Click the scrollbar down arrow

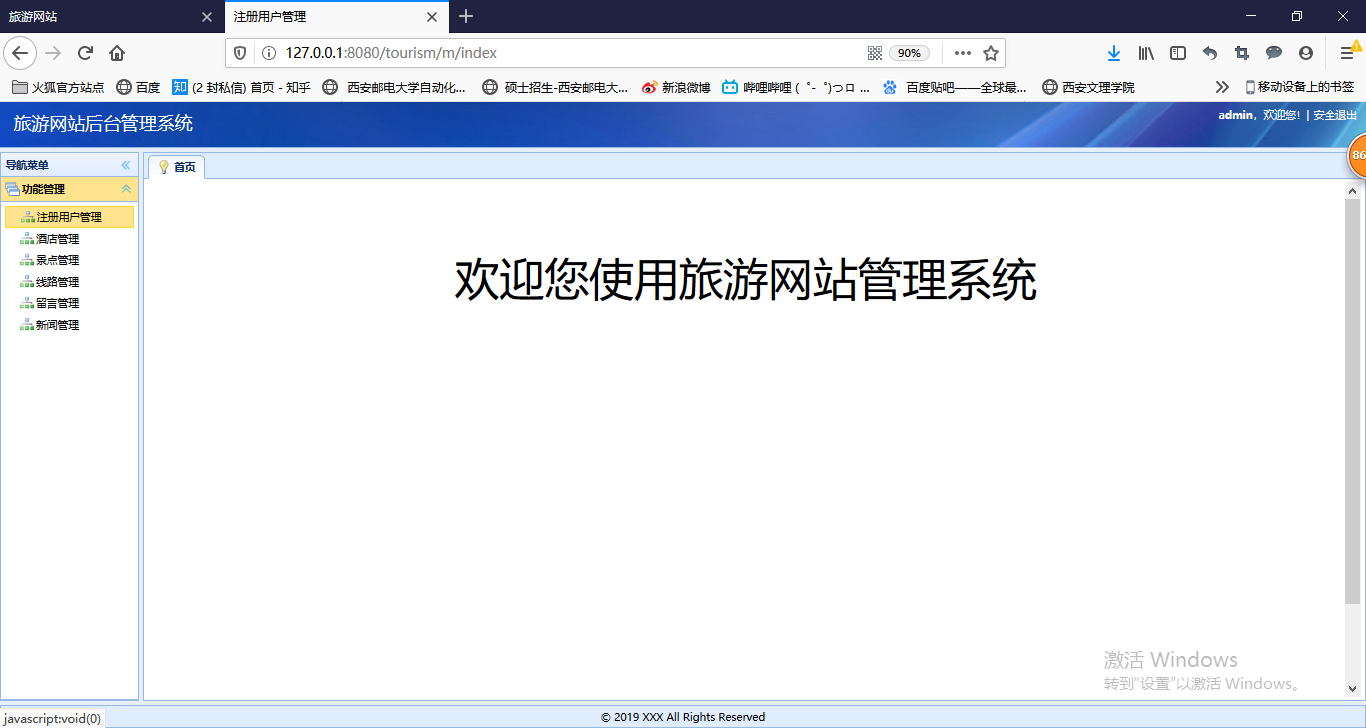point(1352,689)
